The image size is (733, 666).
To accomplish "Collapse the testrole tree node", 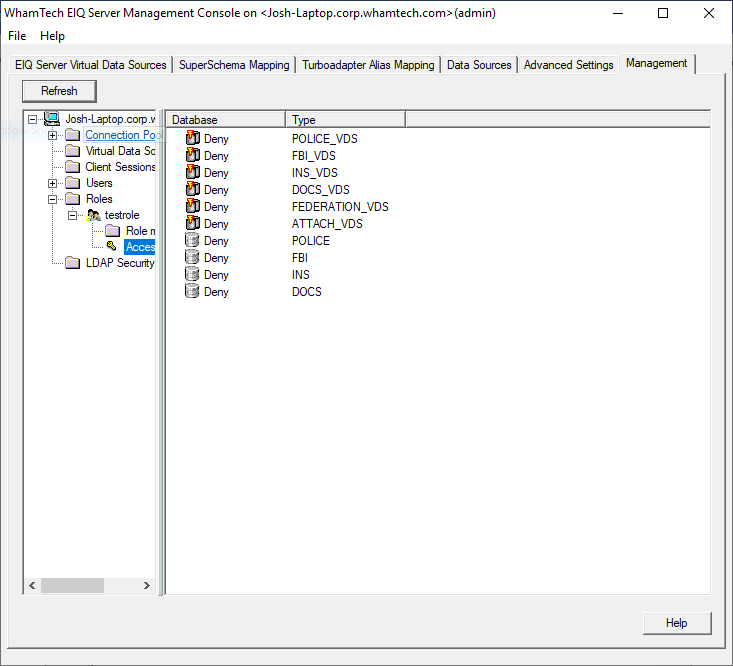I will pos(73,215).
